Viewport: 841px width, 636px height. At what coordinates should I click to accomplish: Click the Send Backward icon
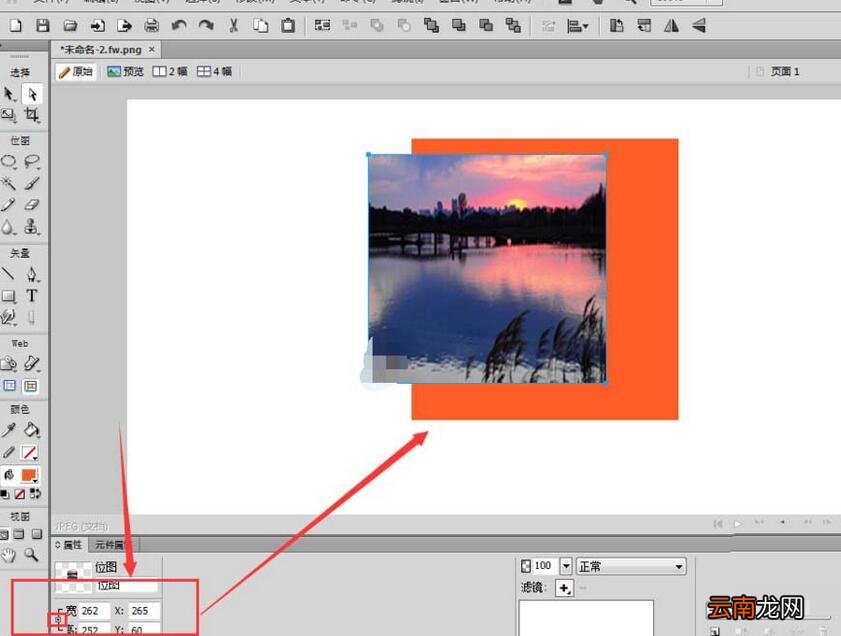(486, 26)
